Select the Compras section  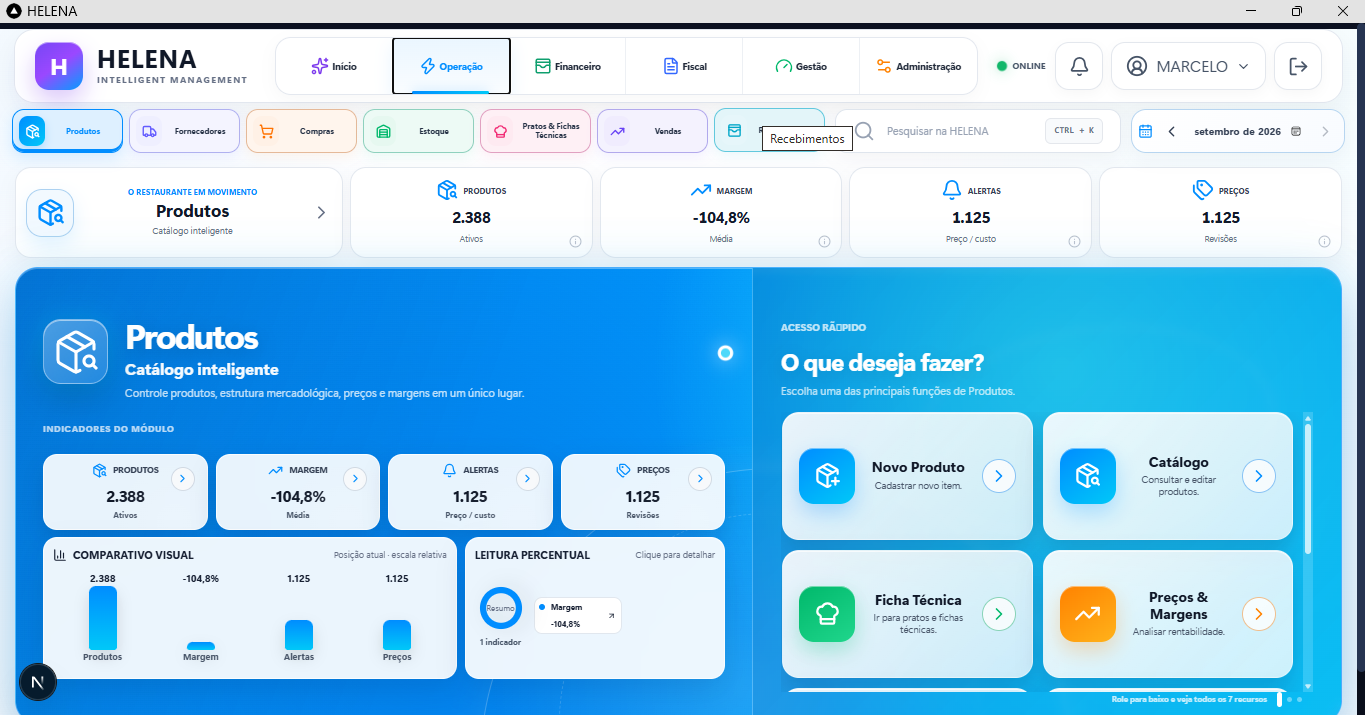click(301, 131)
